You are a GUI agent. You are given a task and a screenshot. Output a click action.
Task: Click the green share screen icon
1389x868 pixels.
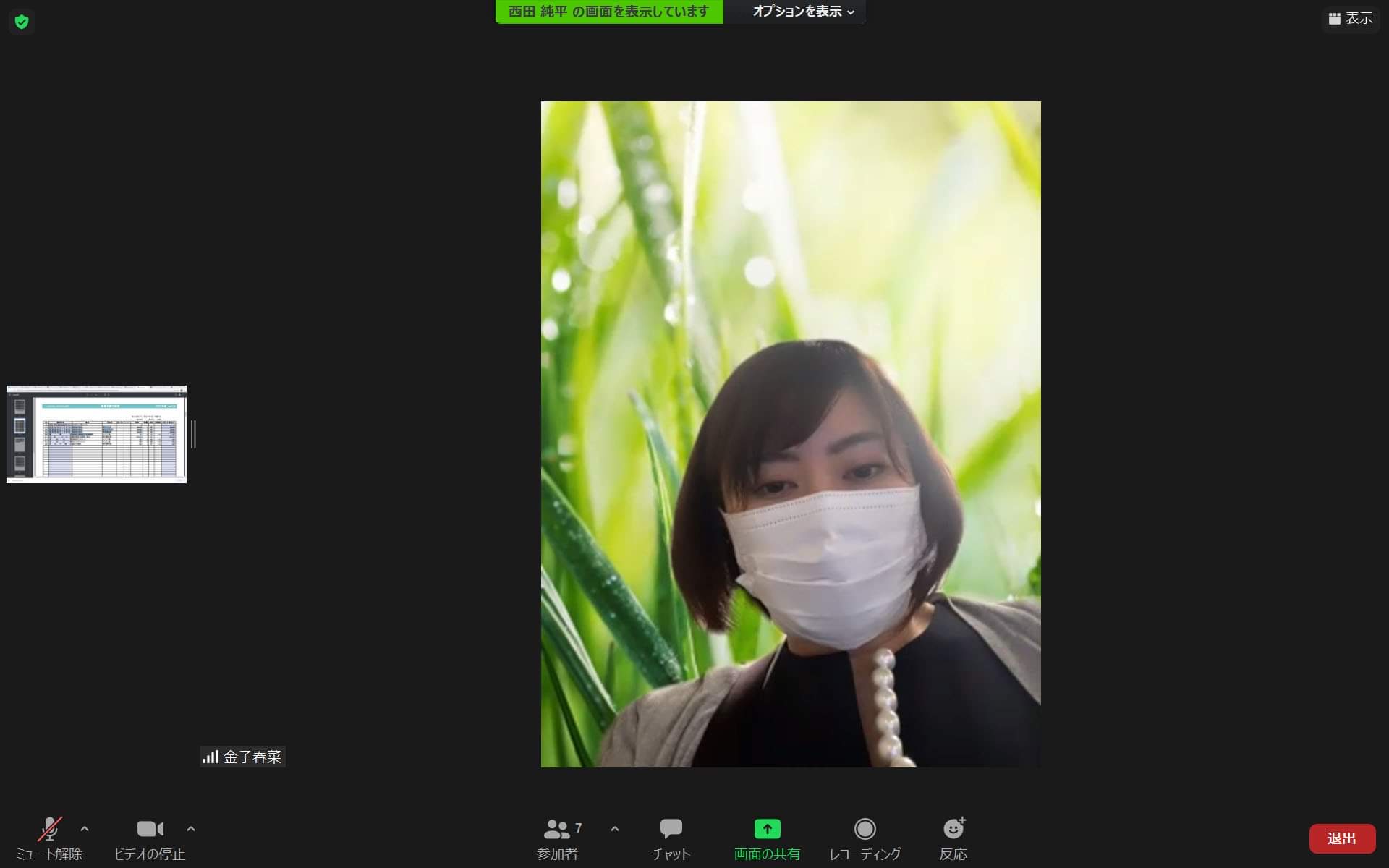[767, 829]
